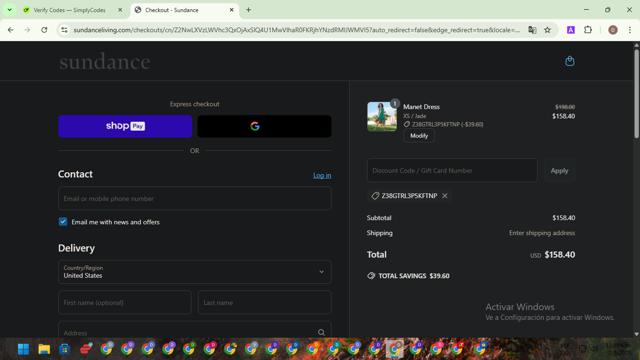Click the Manet Dress product thumbnail

[x=382, y=117]
